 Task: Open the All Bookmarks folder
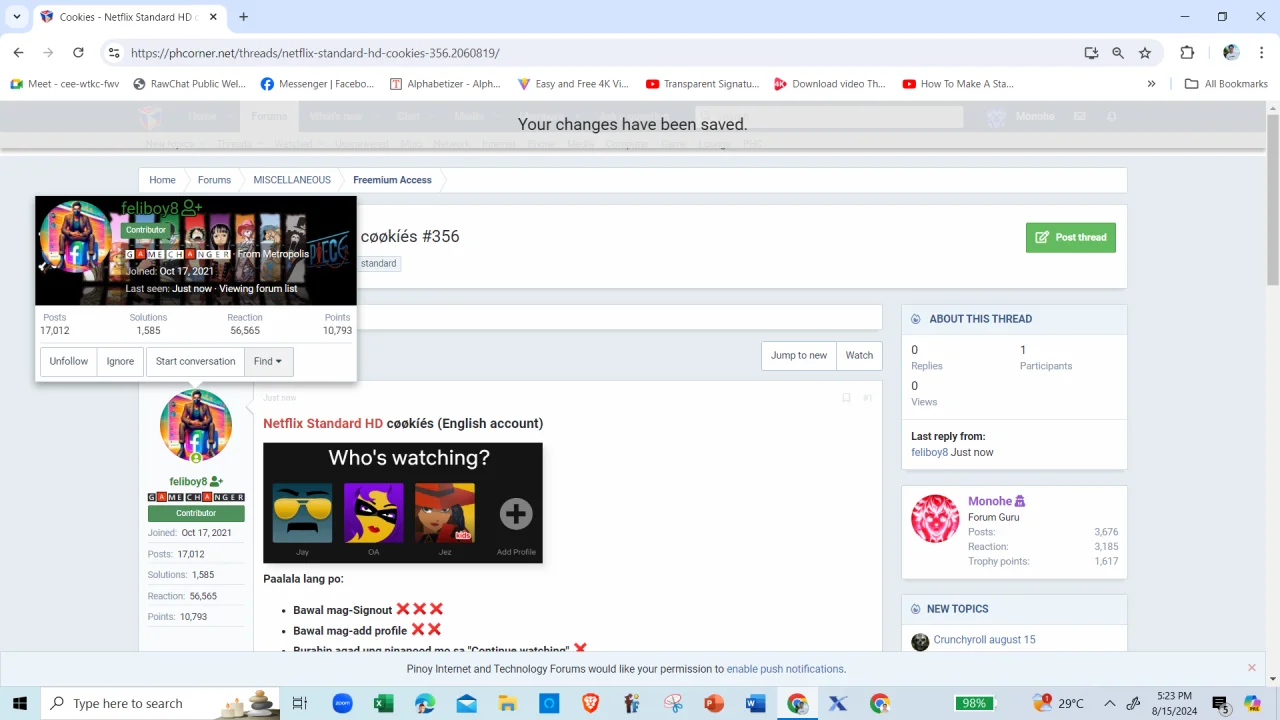(x=1226, y=84)
